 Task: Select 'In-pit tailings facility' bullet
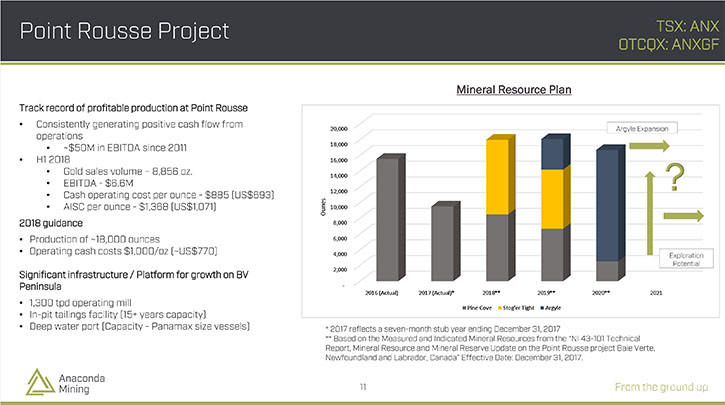(x=117, y=314)
